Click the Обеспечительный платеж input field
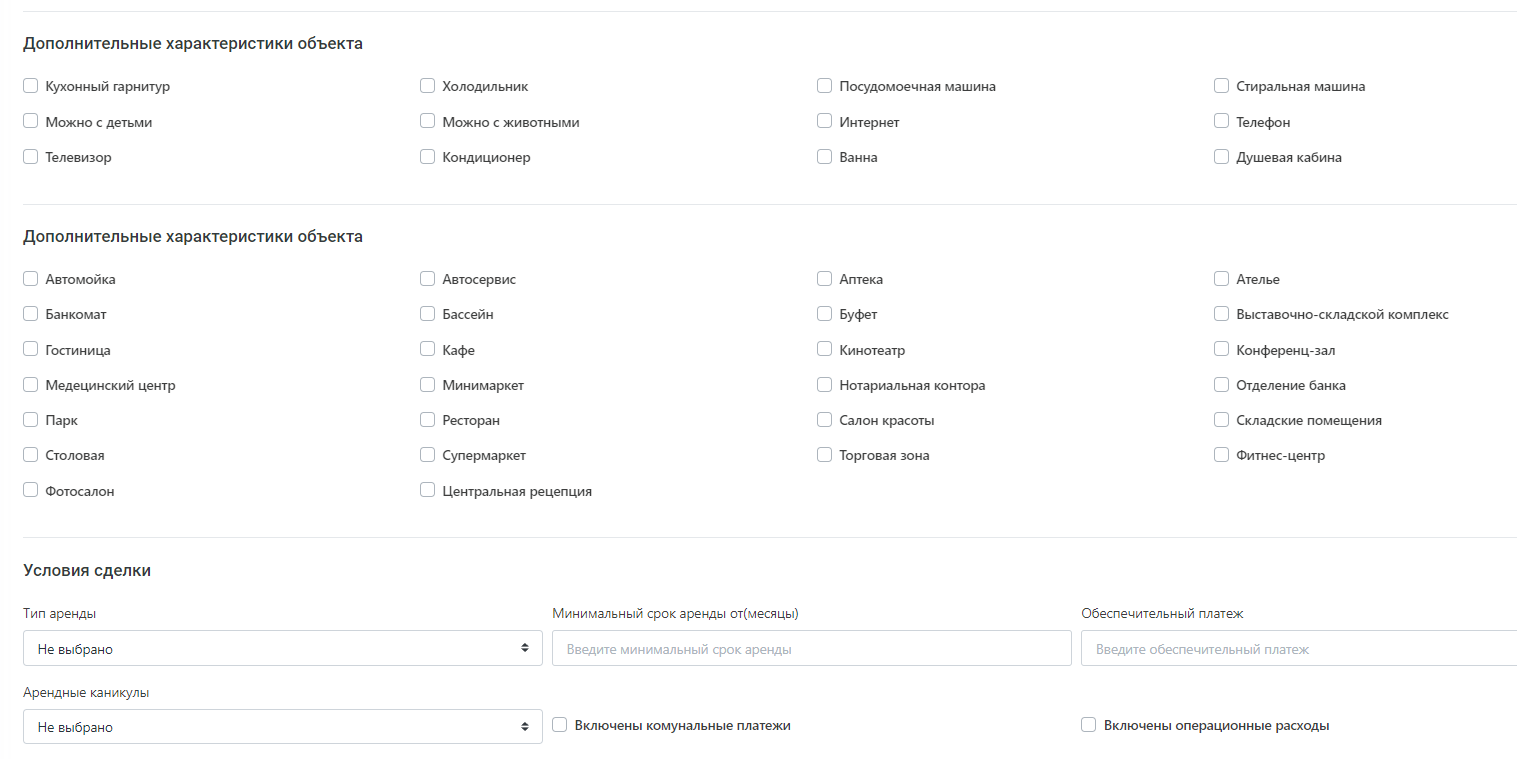Viewport: 1517px width, 759px height. pos(1299,648)
